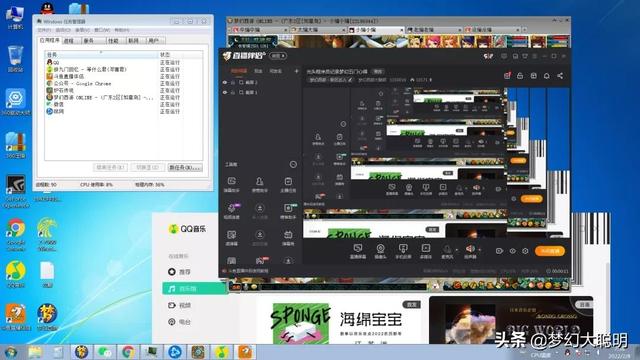Select 音乐馆 in QQ Music sidebar

click(194, 289)
